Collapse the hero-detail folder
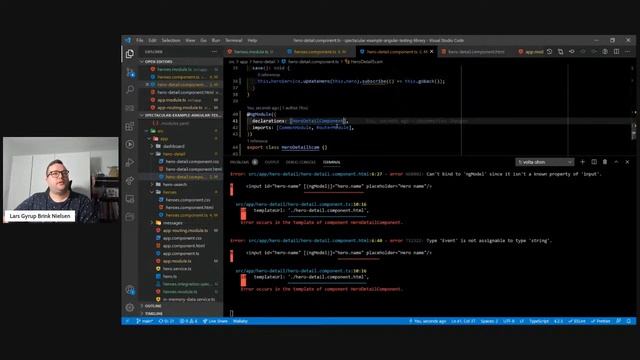The height and width of the screenshot is (360, 640). pos(174,154)
